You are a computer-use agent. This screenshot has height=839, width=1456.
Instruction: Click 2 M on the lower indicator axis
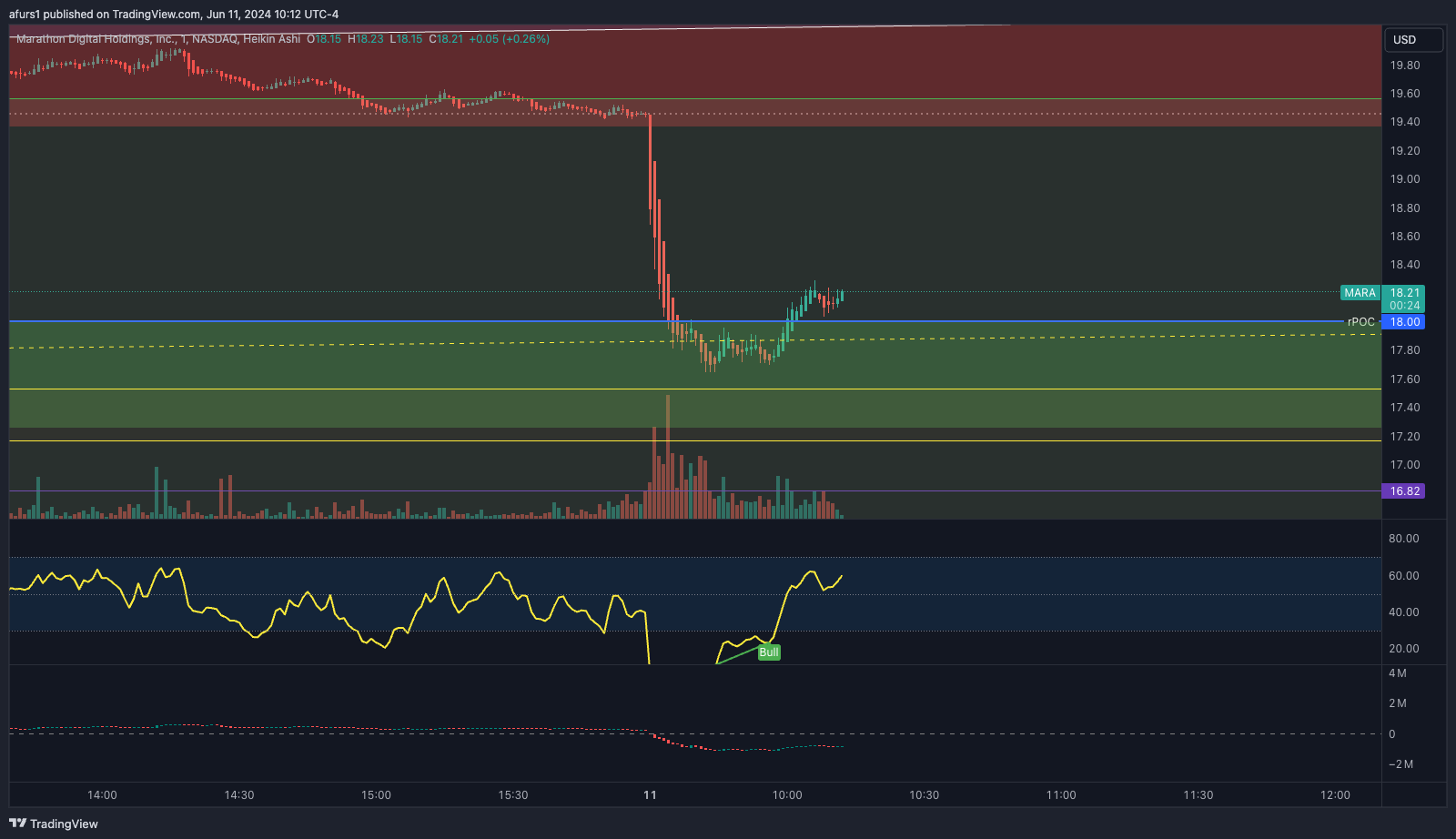tap(1398, 703)
